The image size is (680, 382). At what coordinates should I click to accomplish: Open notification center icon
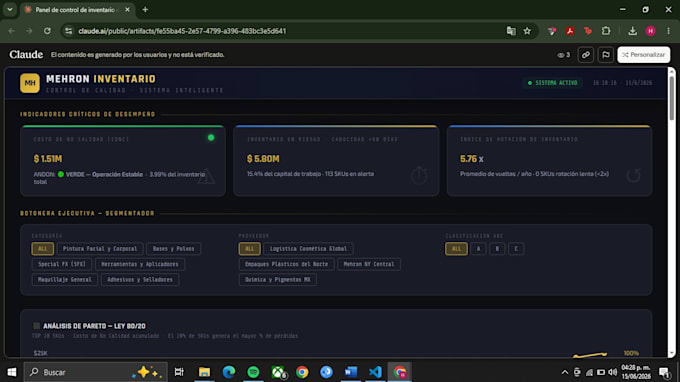[664, 372]
